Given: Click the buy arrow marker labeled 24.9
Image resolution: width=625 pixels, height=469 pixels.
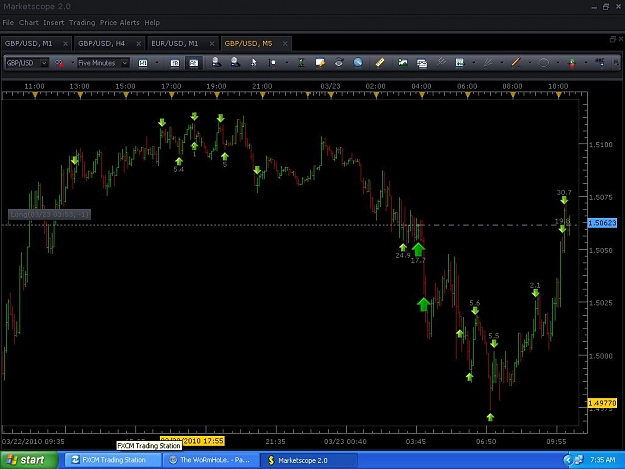Looking at the screenshot, I should [x=403, y=247].
